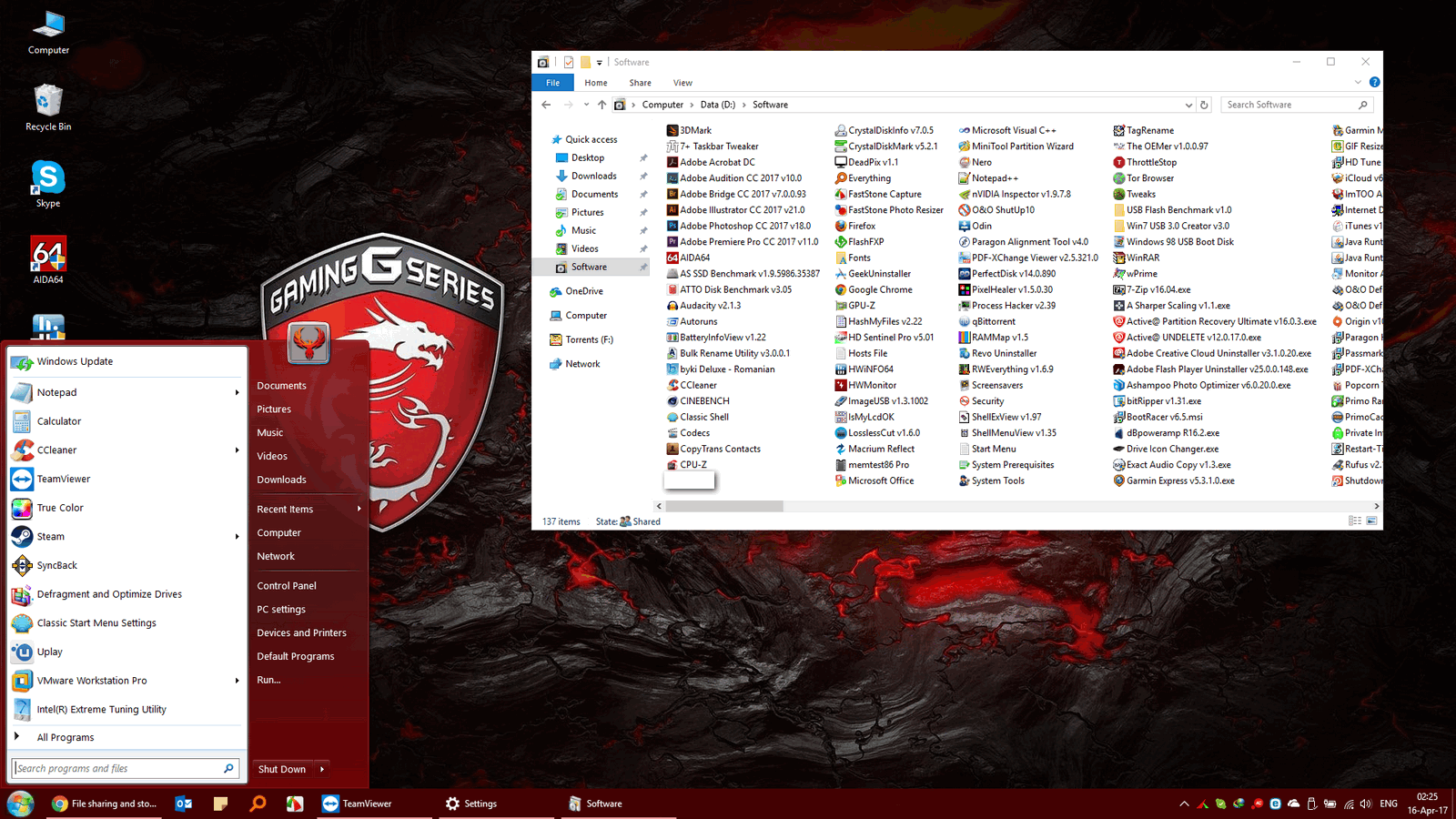Launch TeamViewer from Start menu list

[x=63, y=479]
